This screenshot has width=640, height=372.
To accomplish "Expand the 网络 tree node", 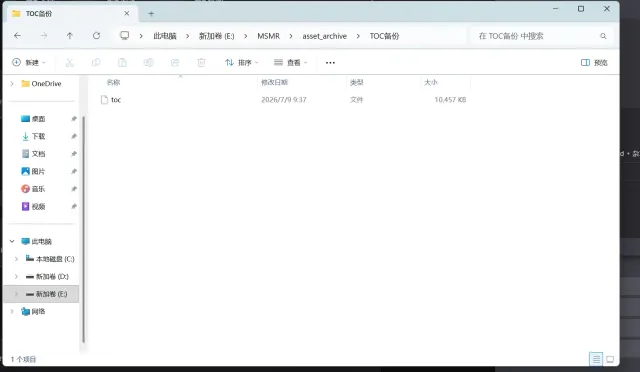I will pos(12,312).
